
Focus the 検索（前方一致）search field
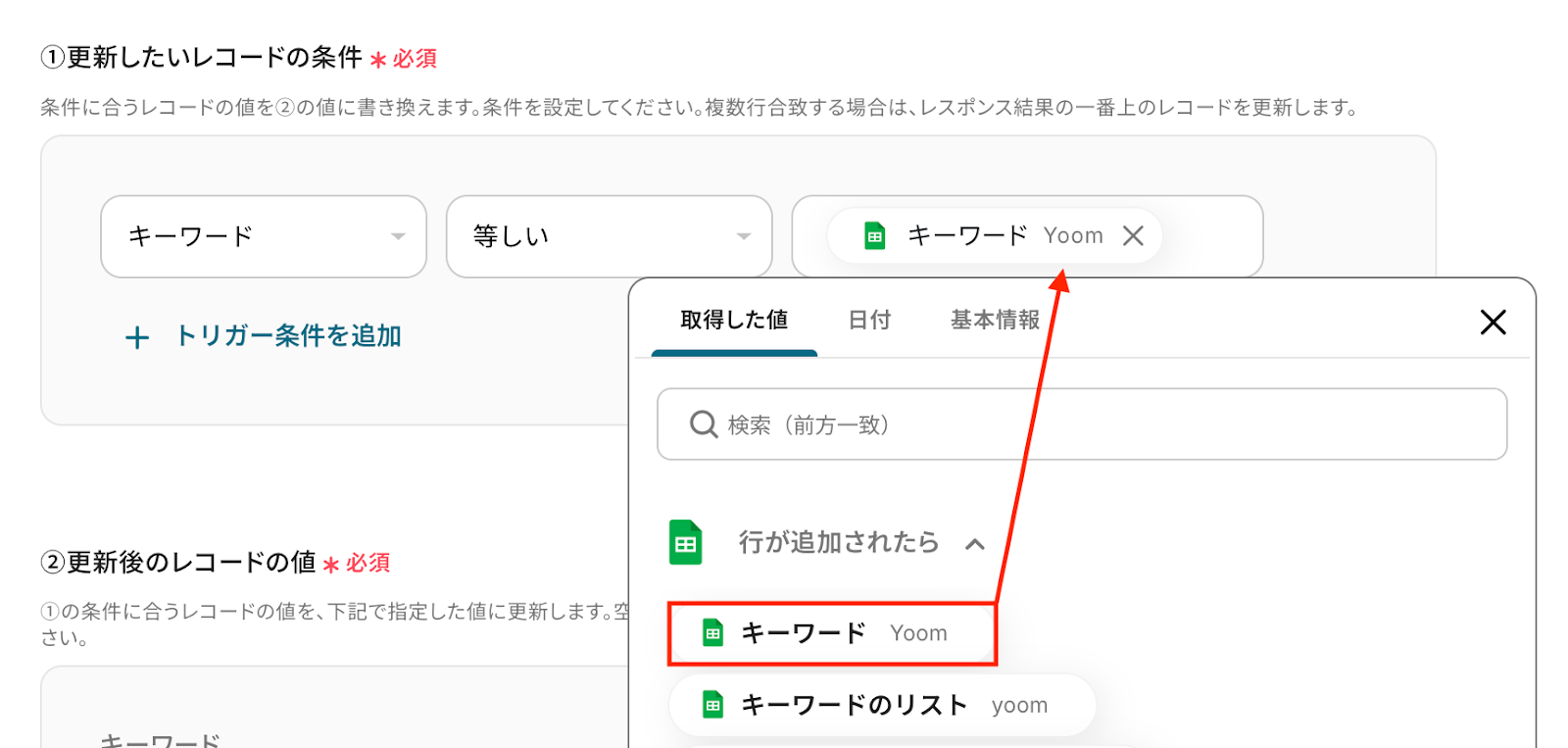tap(1098, 424)
